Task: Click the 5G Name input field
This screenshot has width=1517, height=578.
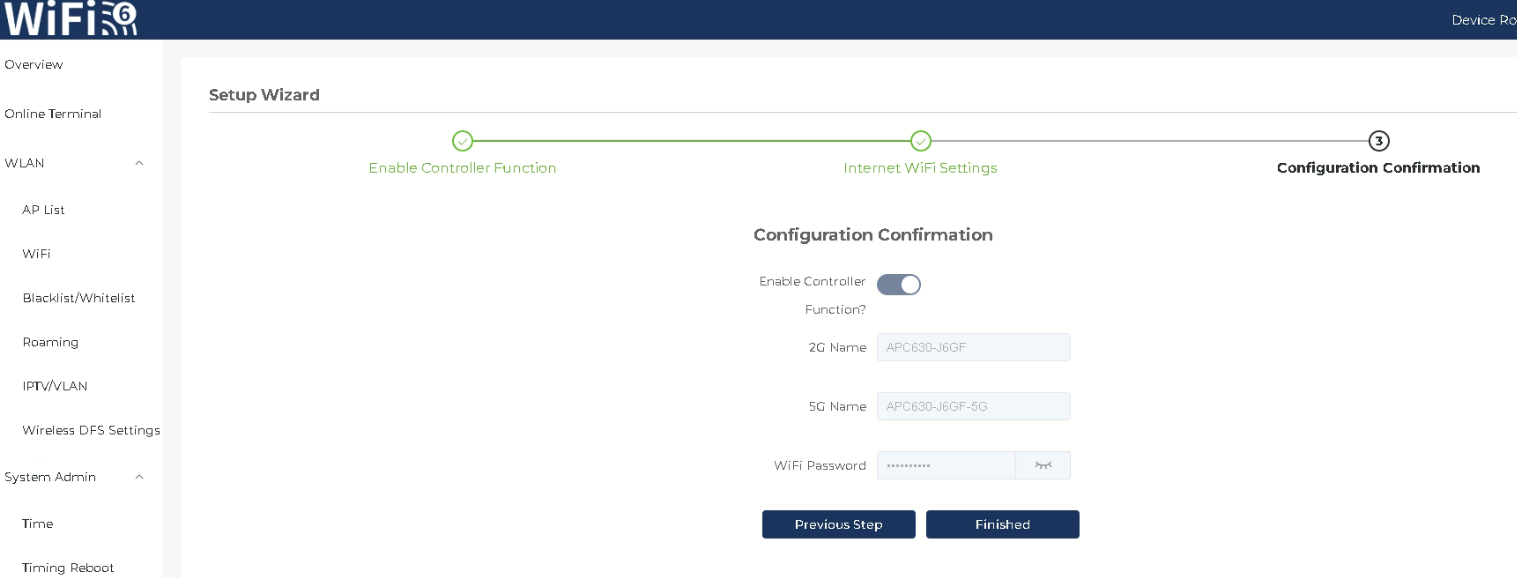Action: [973, 406]
